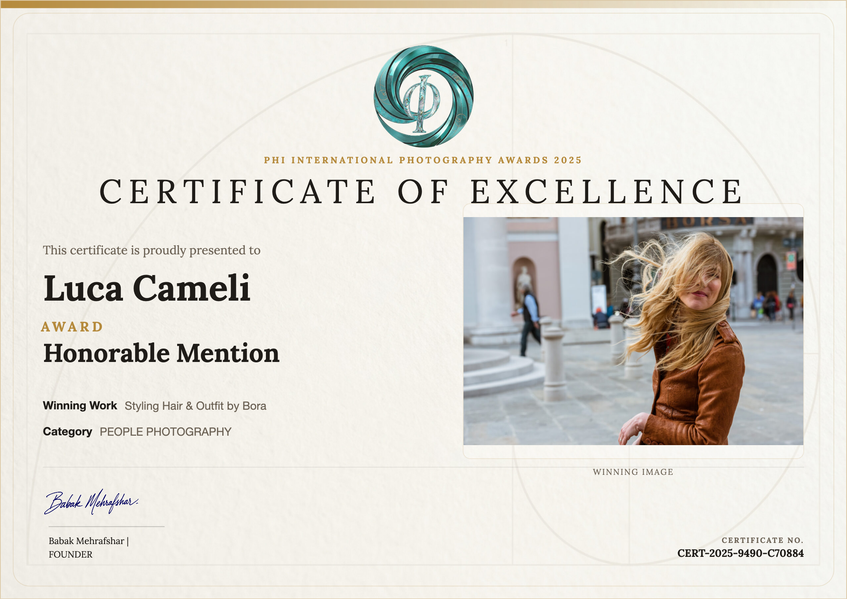Click the teal Phi spiral logo
The height and width of the screenshot is (599, 847).
(424, 96)
